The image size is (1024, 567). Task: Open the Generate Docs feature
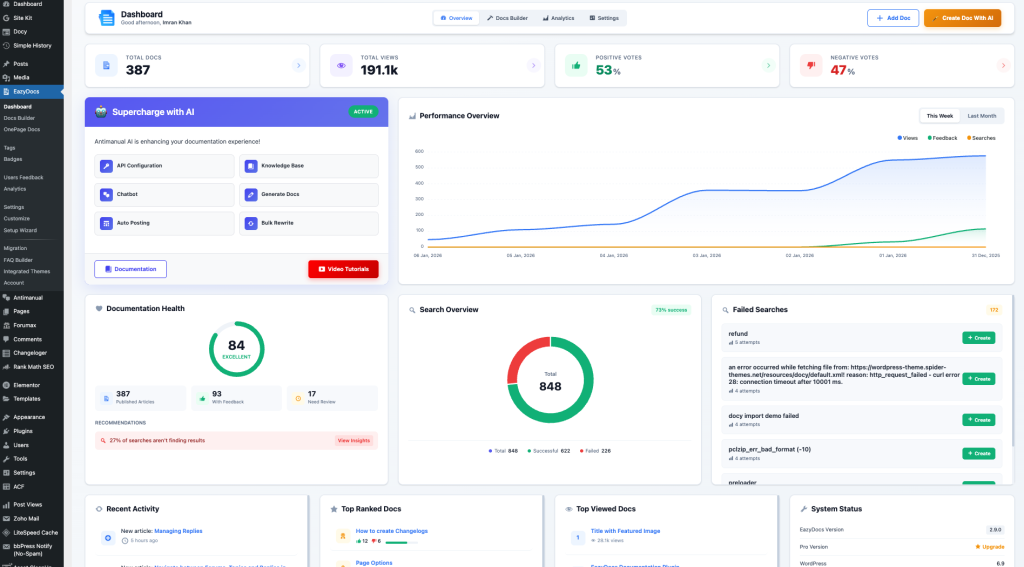(x=309, y=195)
